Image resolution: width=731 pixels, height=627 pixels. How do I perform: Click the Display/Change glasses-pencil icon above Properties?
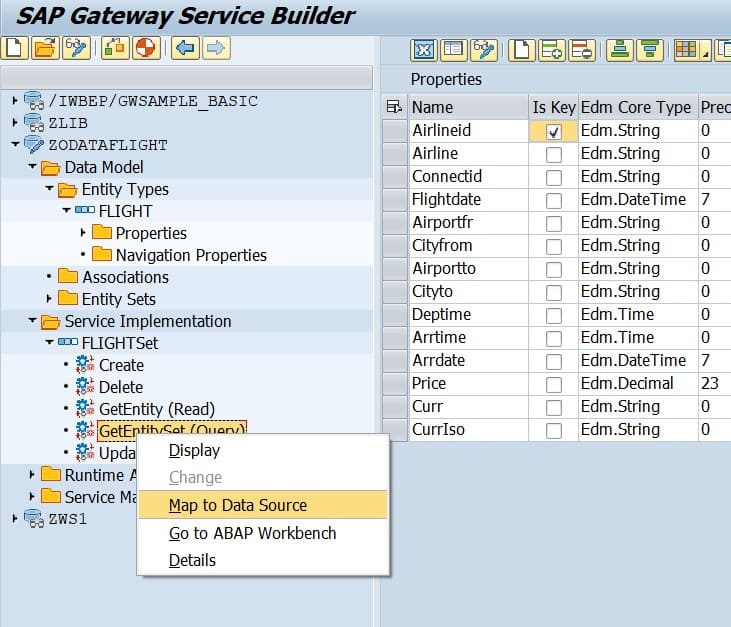tap(484, 49)
